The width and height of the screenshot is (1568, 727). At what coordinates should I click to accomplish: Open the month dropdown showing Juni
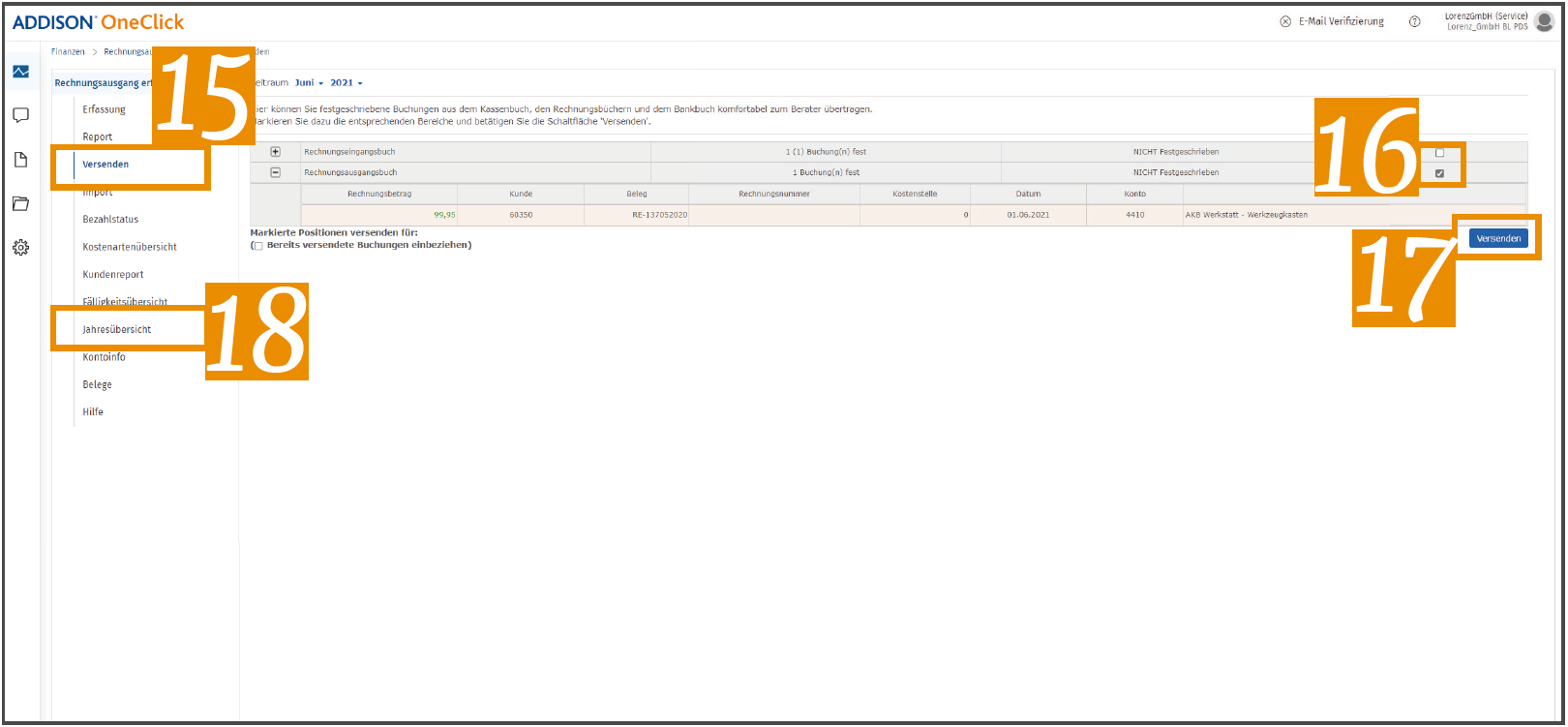click(x=310, y=83)
